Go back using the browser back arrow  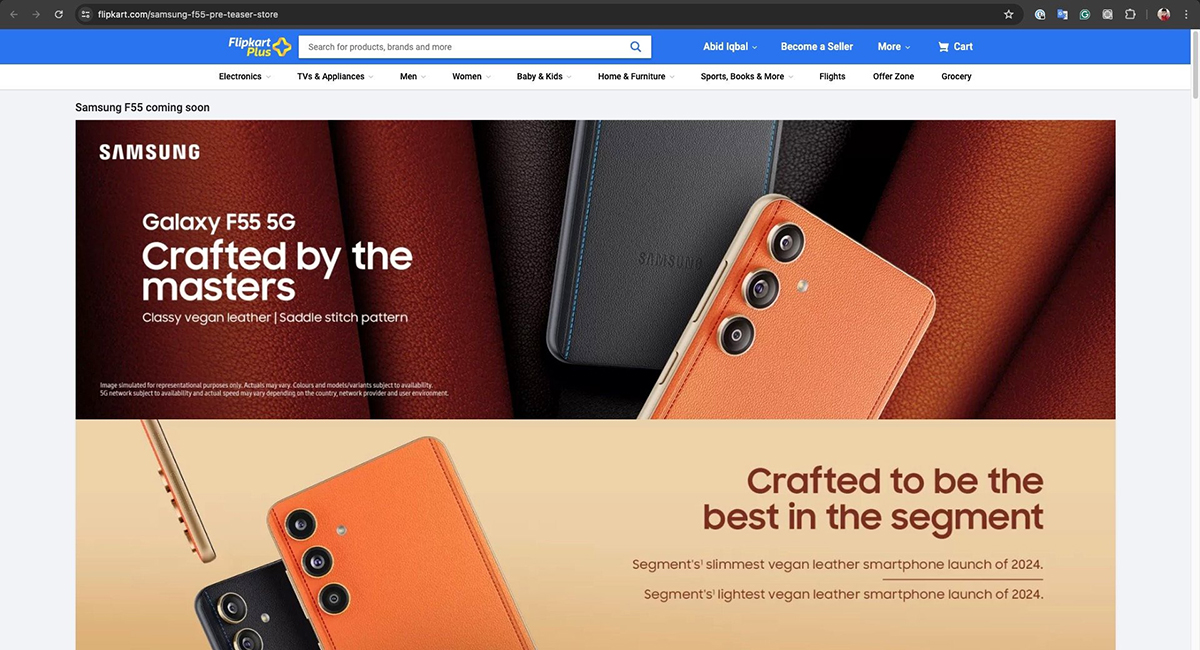pyautogui.click(x=14, y=14)
